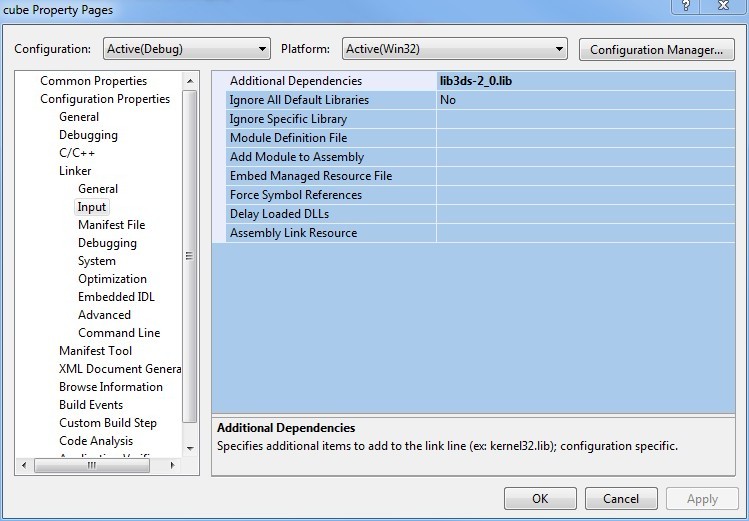Image resolution: width=749 pixels, height=521 pixels.
Task: Click the help question mark button
Action: click(x=686, y=6)
